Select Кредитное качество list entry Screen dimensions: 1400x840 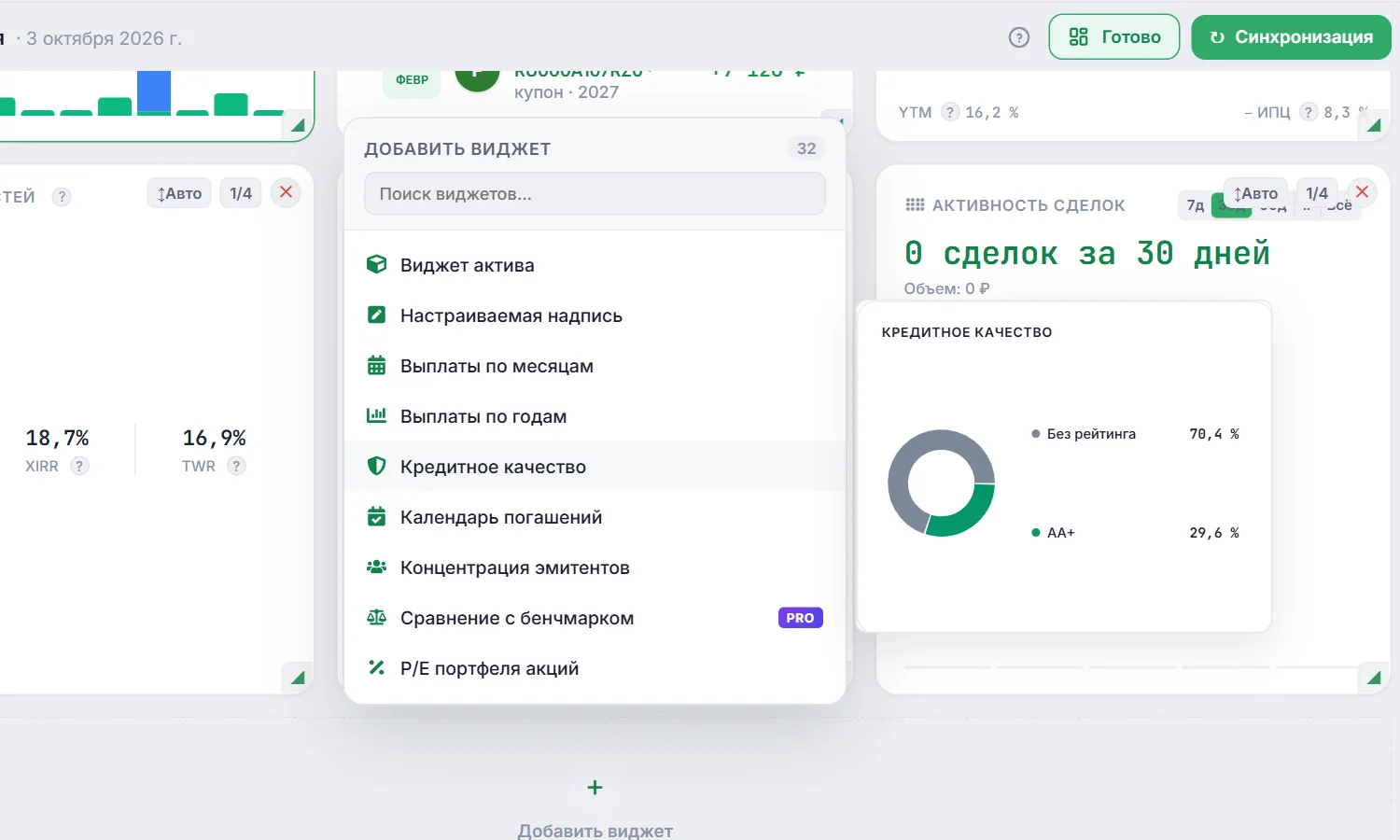coord(595,467)
